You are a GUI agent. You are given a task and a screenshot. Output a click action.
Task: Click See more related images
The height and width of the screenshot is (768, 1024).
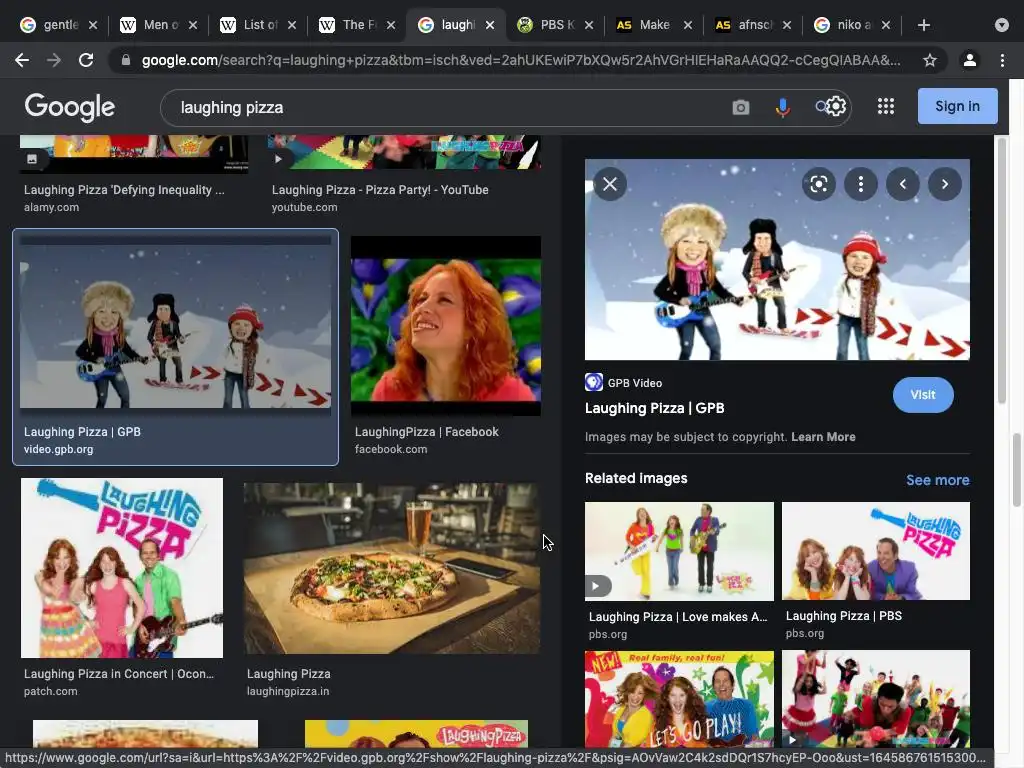click(x=937, y=480)
